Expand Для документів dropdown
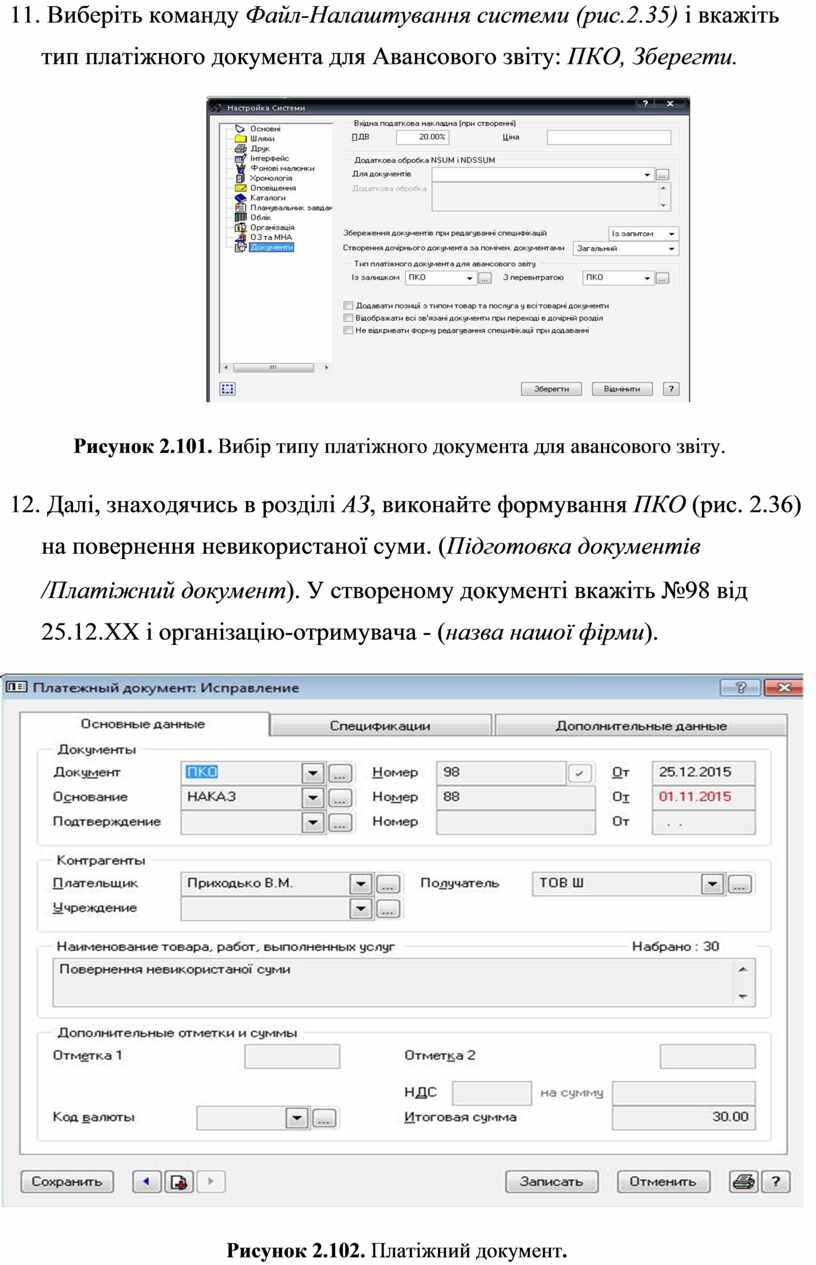The height and width of the screenshot is (1265, 816). pos(648,174)
